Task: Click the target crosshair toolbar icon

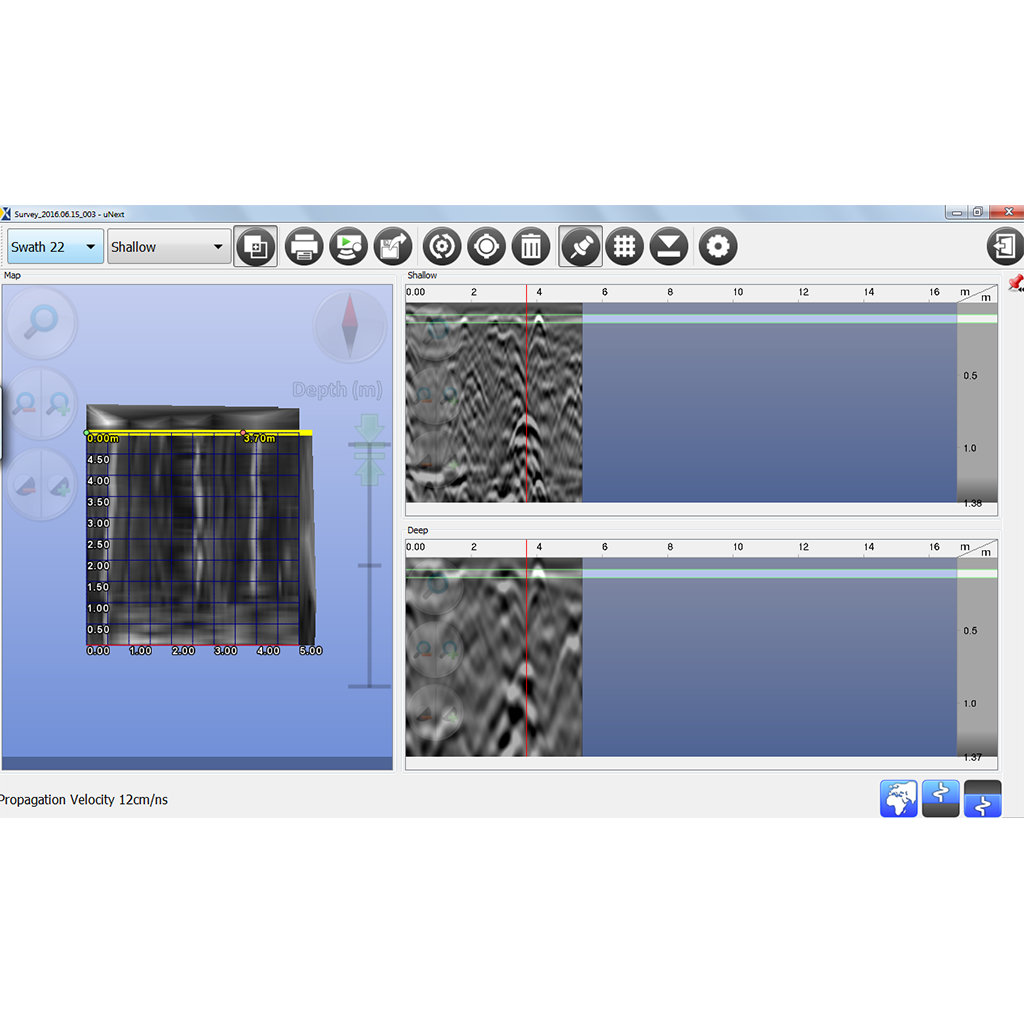Action: click(486, 246)
